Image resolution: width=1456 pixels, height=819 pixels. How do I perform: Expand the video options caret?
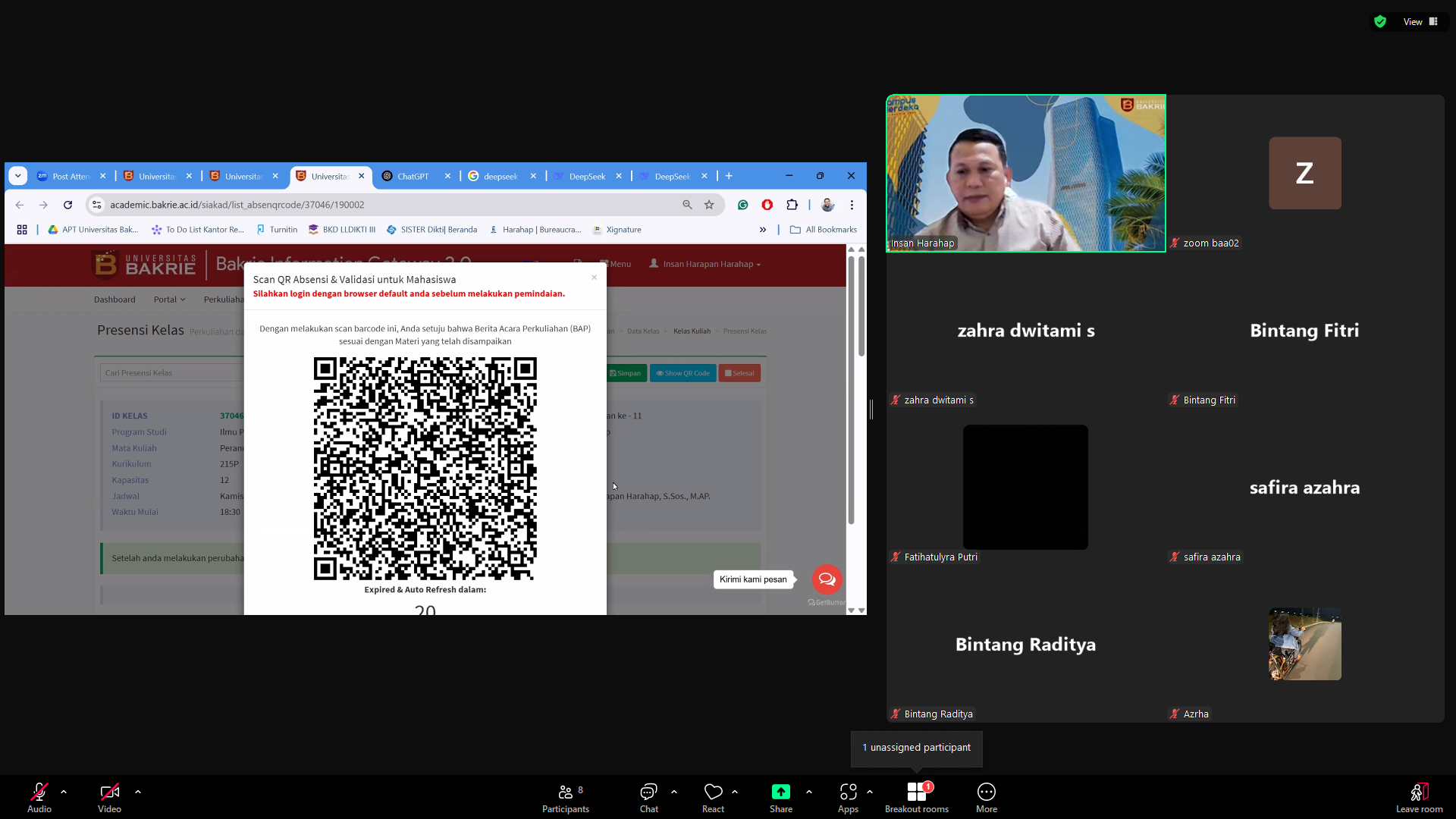(x=138, y=792)
